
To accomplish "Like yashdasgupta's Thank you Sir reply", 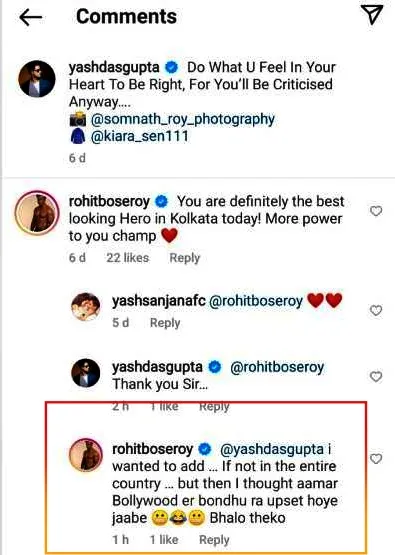I will tap(376, 377).
